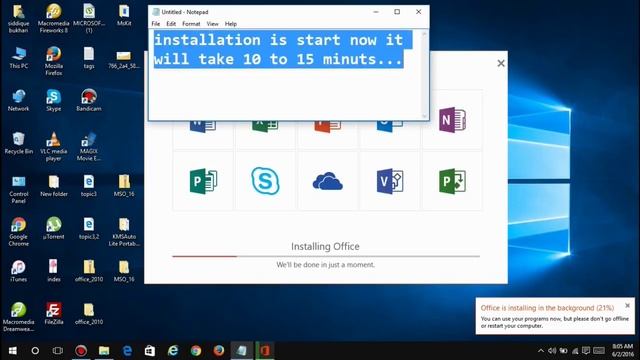The height and width of the screenshot is (360, 640).
Task: Select the Macromedia Fireworks 8 desktop shortcut
Action: pyautogui.click(x=53, y=19)
